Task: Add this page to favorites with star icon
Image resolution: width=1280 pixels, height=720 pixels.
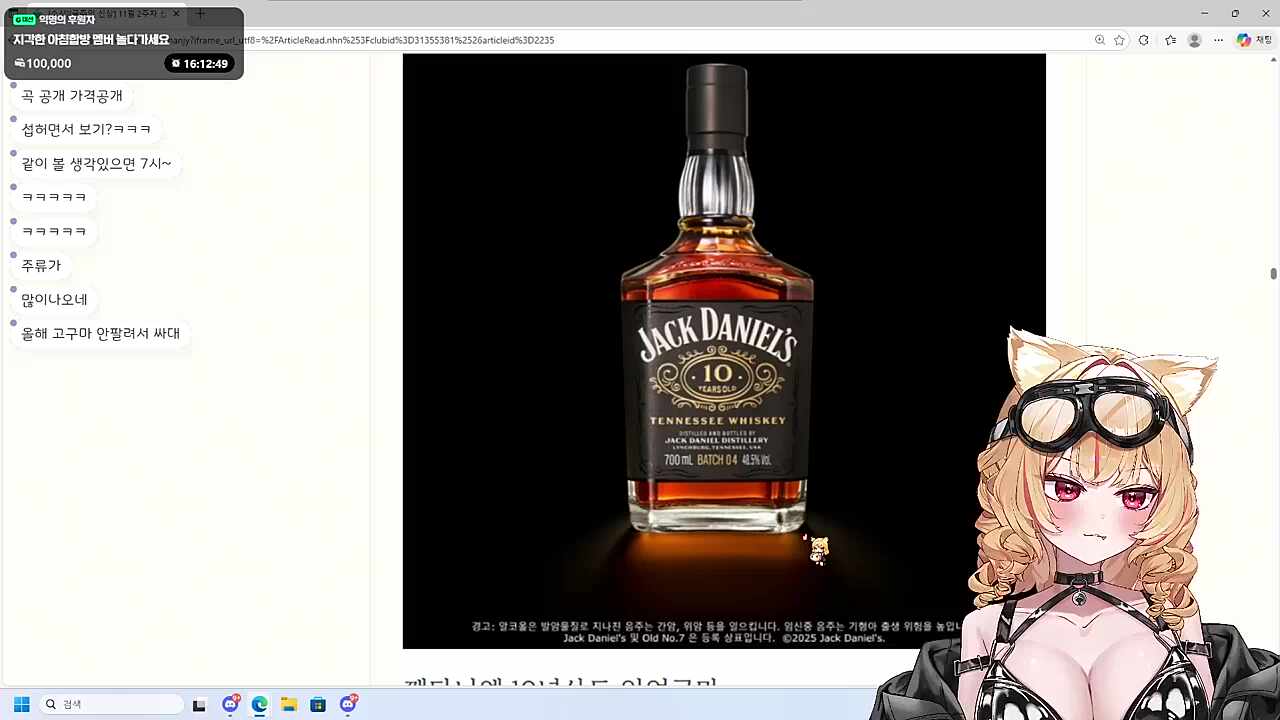Action: click(1119, 40)
